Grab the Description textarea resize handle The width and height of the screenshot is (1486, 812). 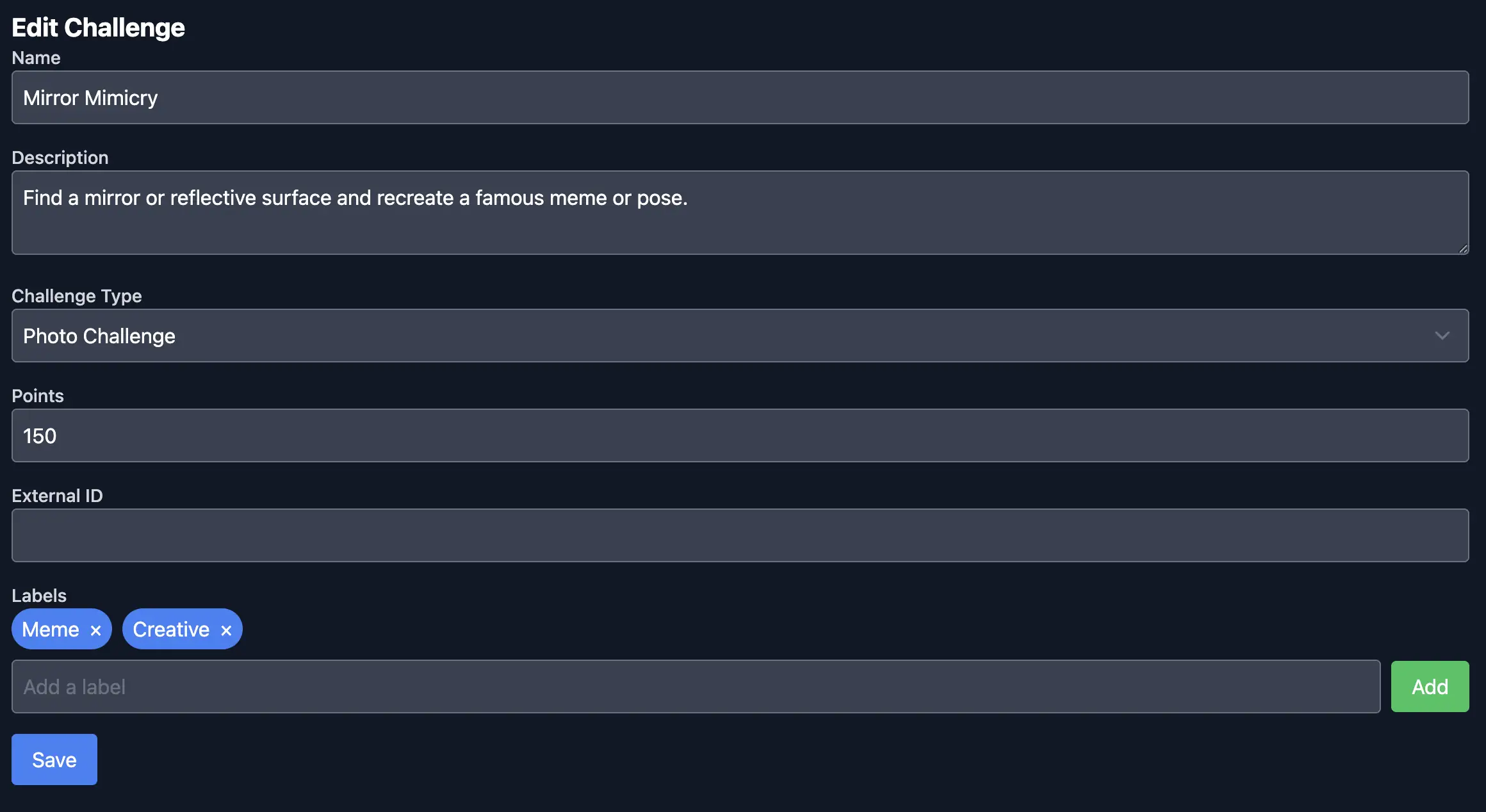tap(1463, 249)
